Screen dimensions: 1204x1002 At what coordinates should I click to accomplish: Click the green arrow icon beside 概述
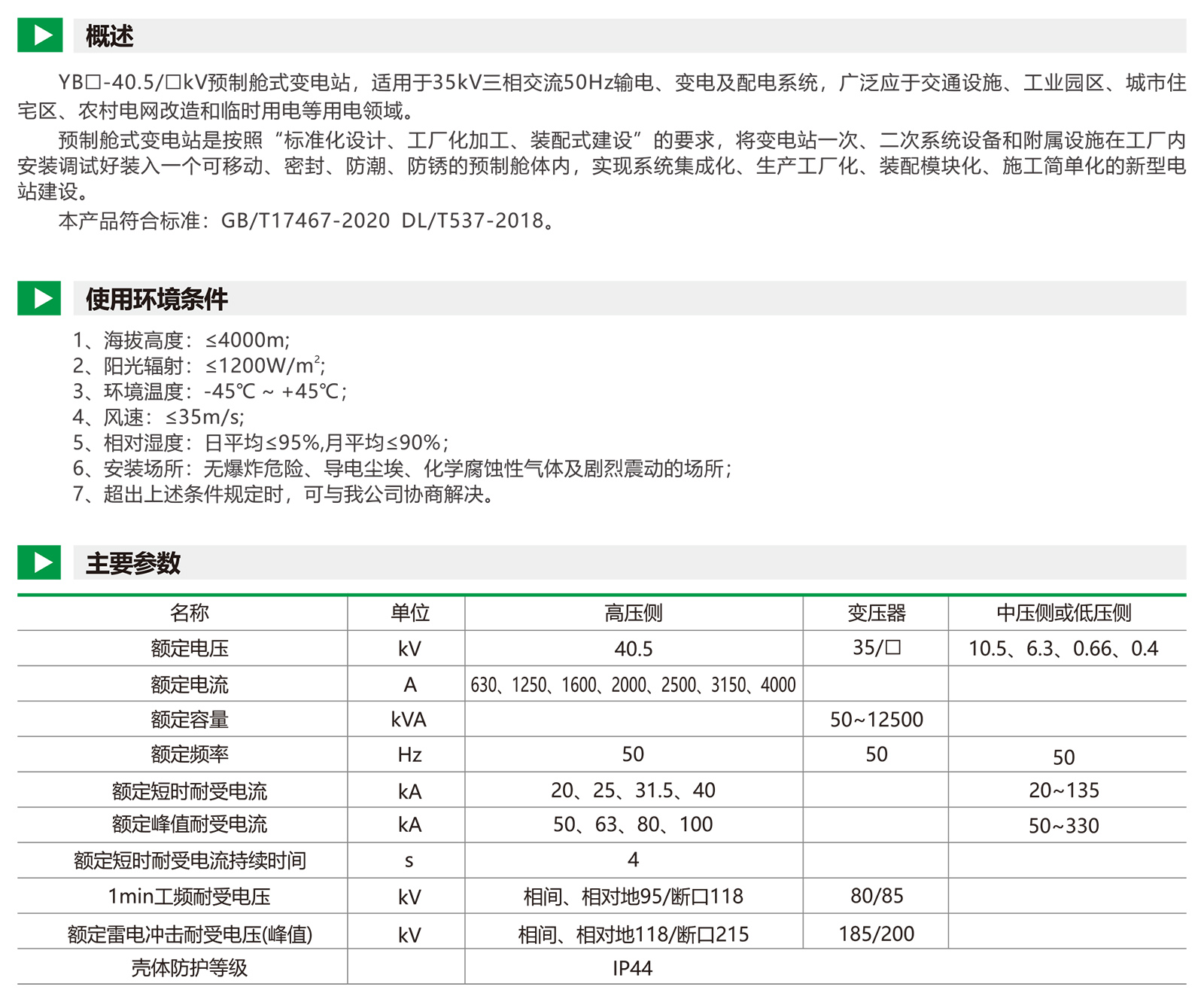click(x=39, y=35)
